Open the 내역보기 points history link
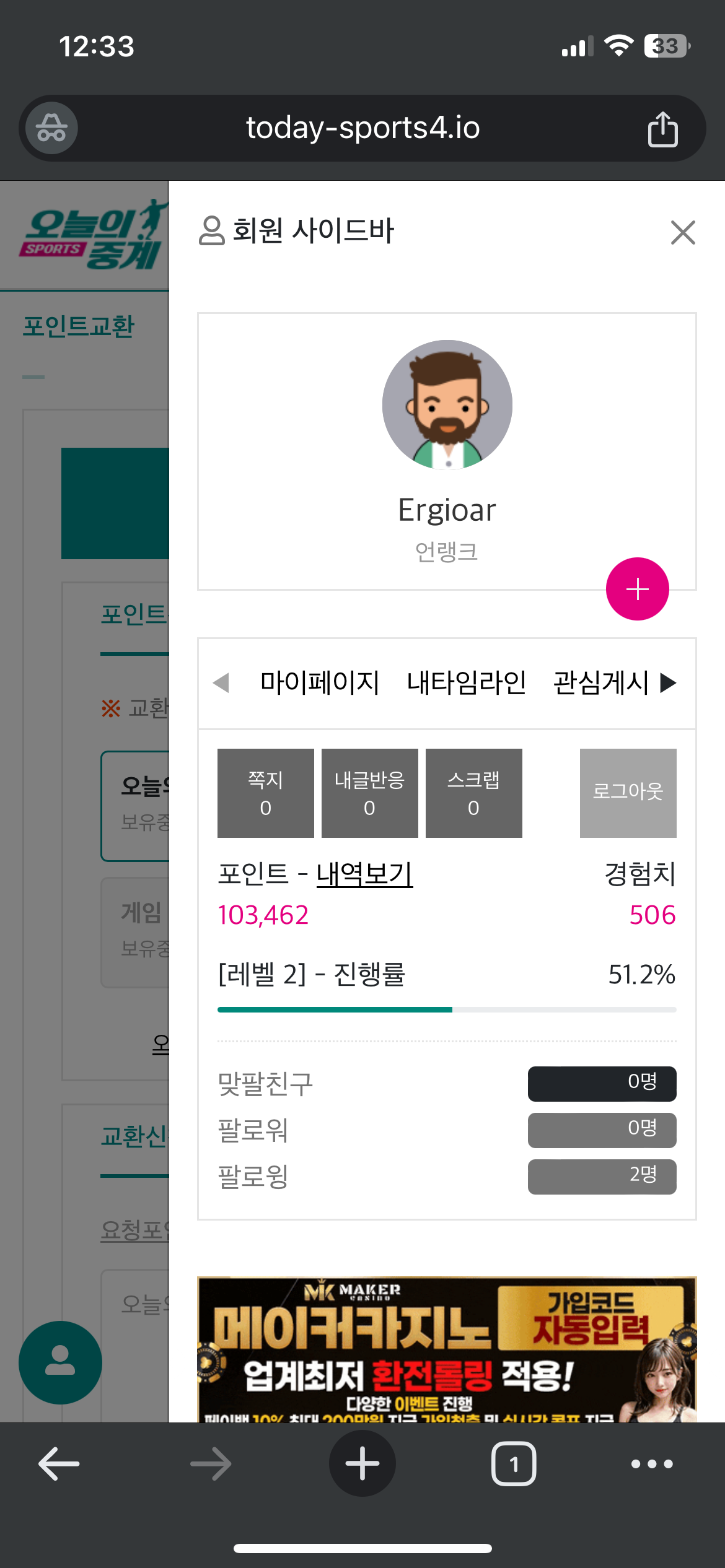 365,874
